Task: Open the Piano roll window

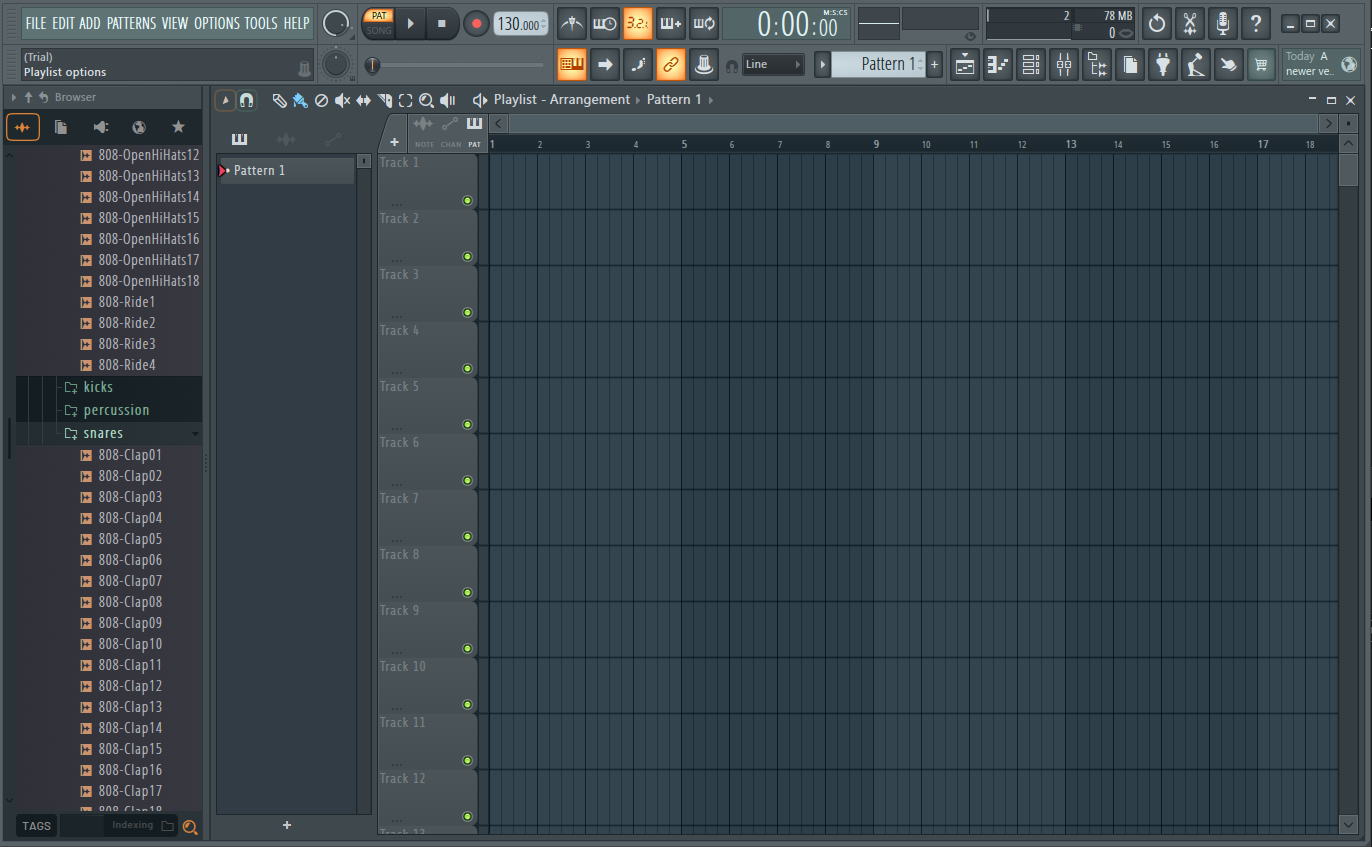Action: 998,65
